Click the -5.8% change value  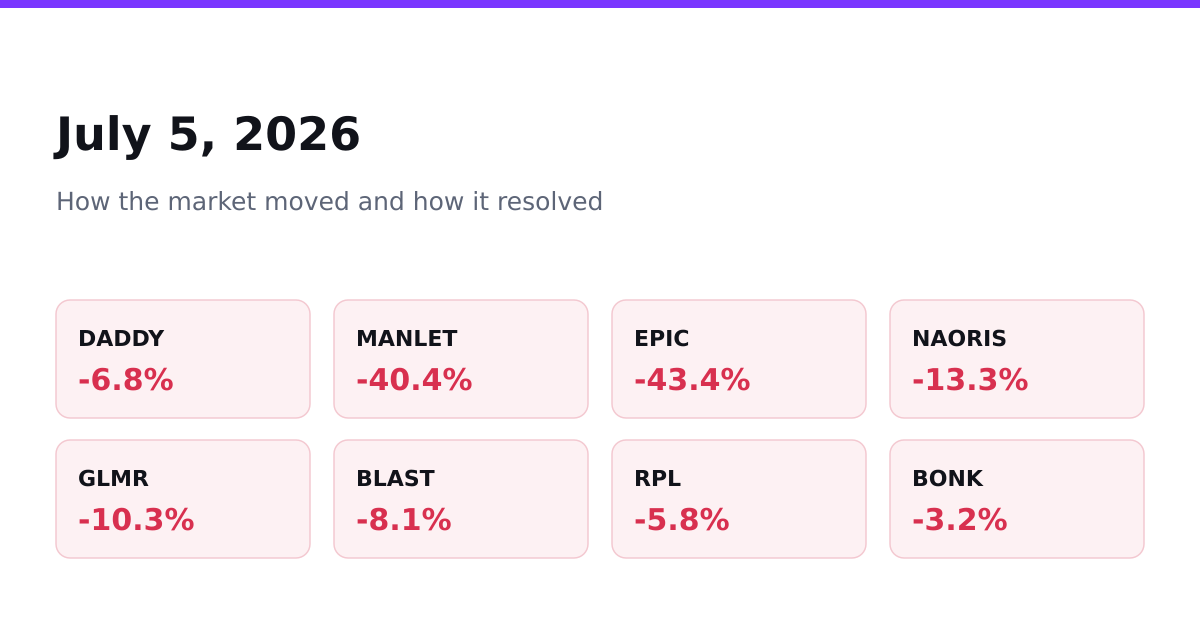point(682,521)
